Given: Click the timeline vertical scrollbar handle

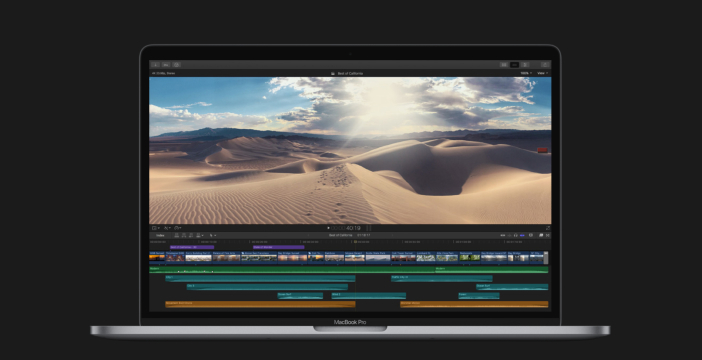Looking at the screenshot, I should (x=546, y=257).
